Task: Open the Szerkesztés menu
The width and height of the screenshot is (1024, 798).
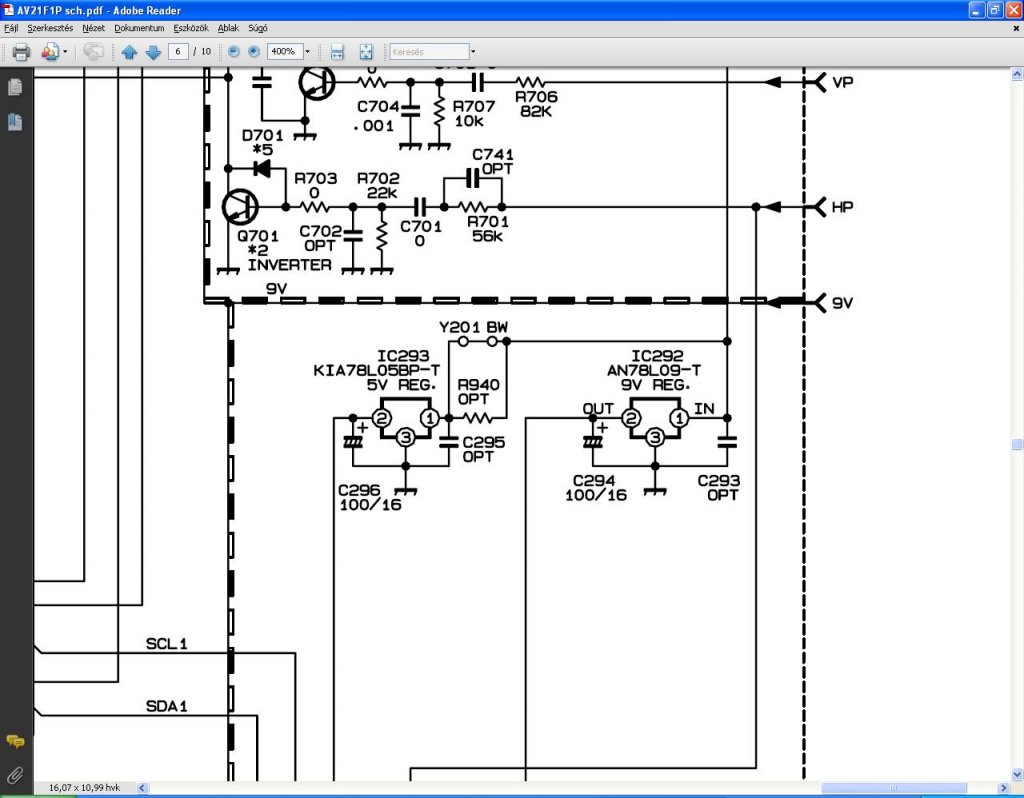Action: click(x=50, y=28)
